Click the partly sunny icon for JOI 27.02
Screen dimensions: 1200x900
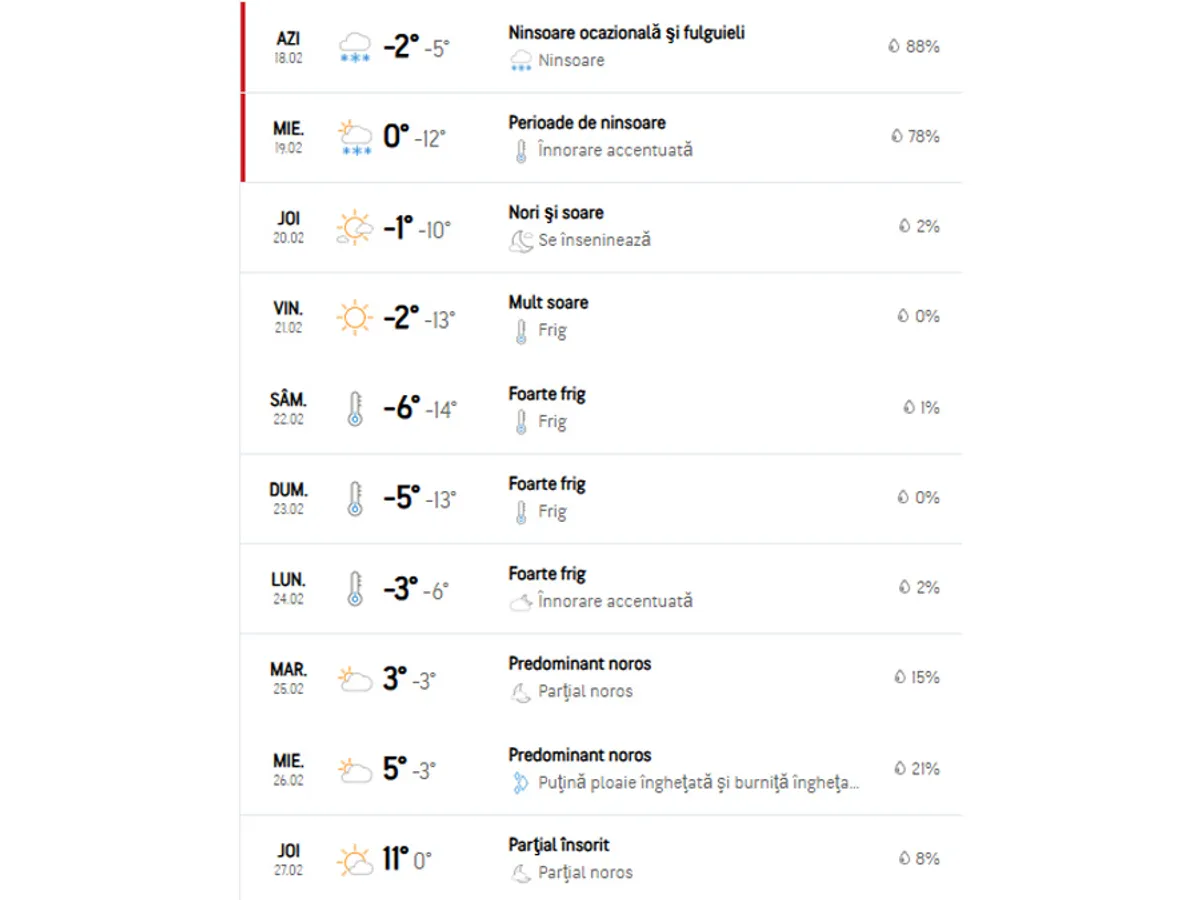tap(354, 860)
